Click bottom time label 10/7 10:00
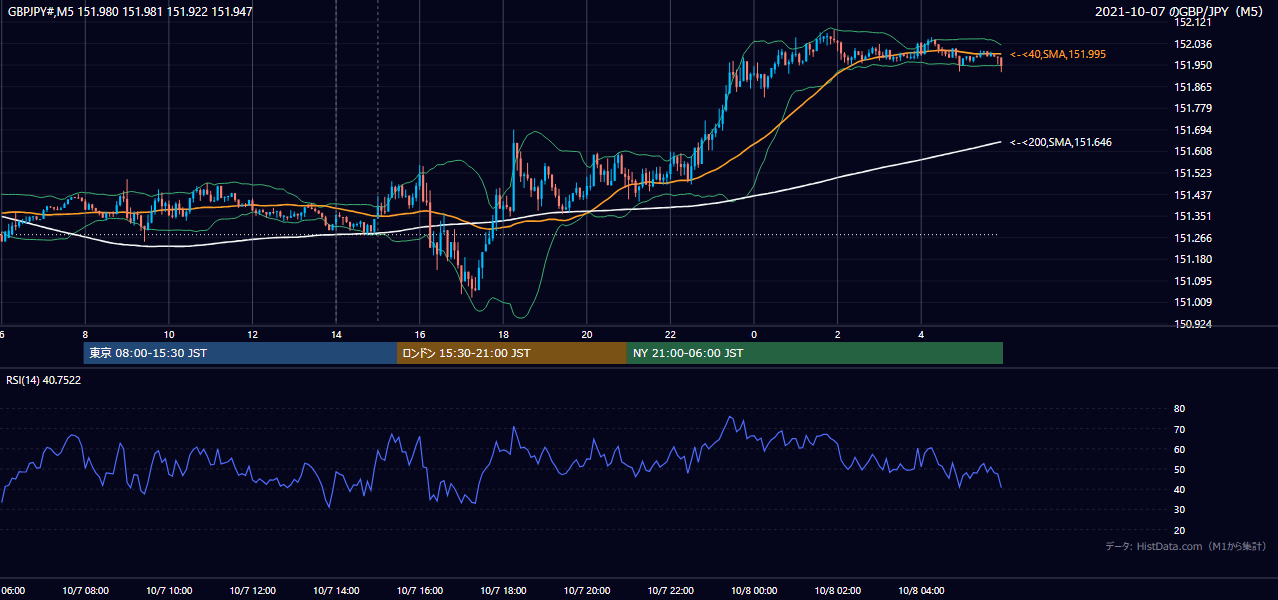Screen dimensions: 1278x600 (x=169, y=591)
